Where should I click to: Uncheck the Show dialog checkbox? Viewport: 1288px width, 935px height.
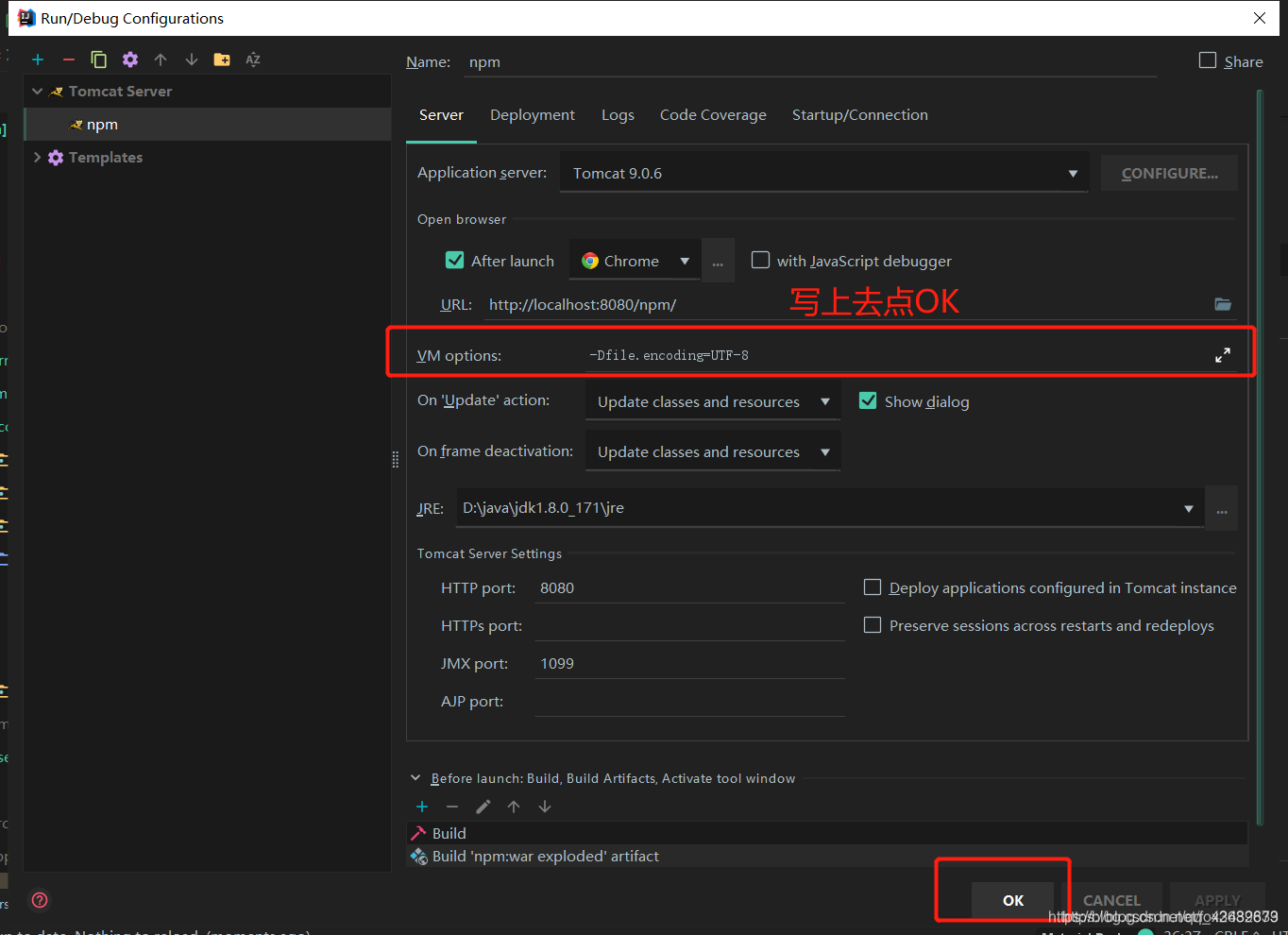tap(868, 400)
